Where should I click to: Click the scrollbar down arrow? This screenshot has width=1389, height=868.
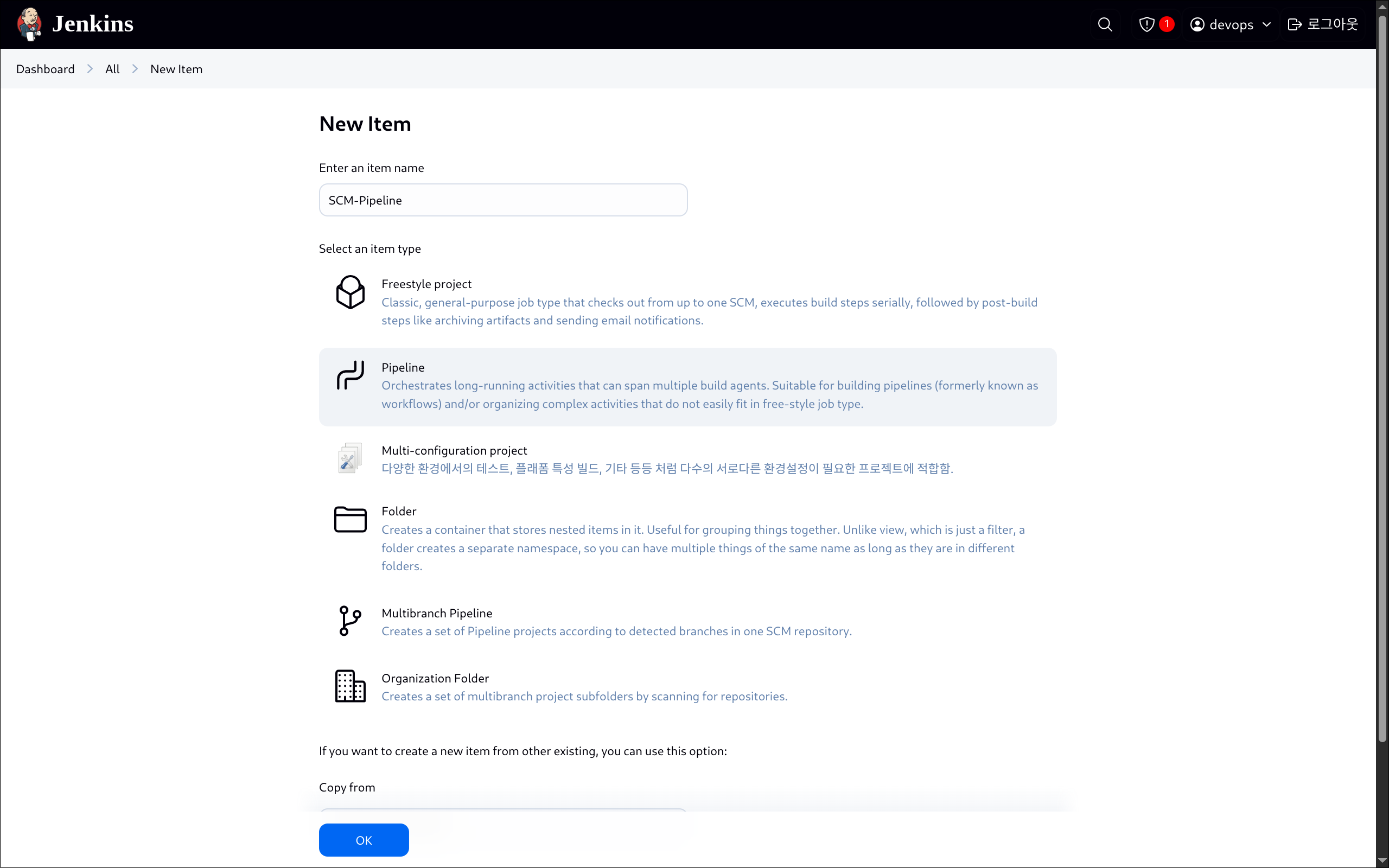pos(1382,861)
